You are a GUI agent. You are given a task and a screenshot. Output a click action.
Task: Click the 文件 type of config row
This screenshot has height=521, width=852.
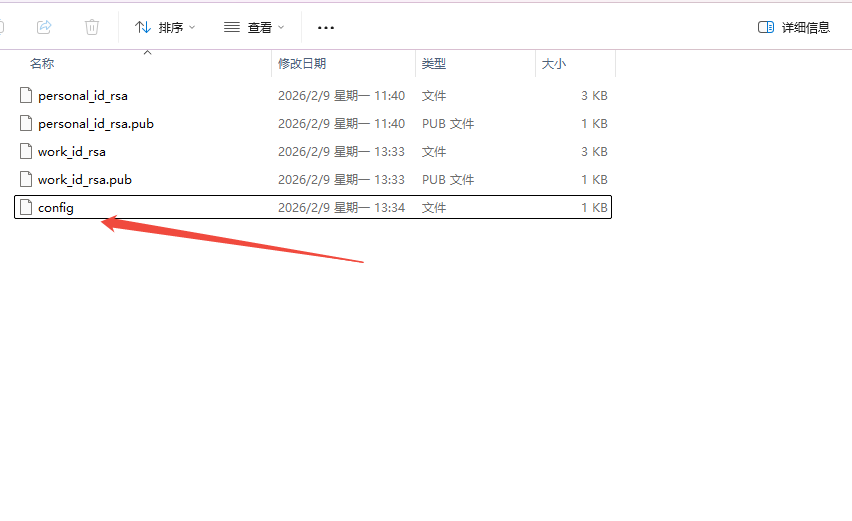(434, 208)
